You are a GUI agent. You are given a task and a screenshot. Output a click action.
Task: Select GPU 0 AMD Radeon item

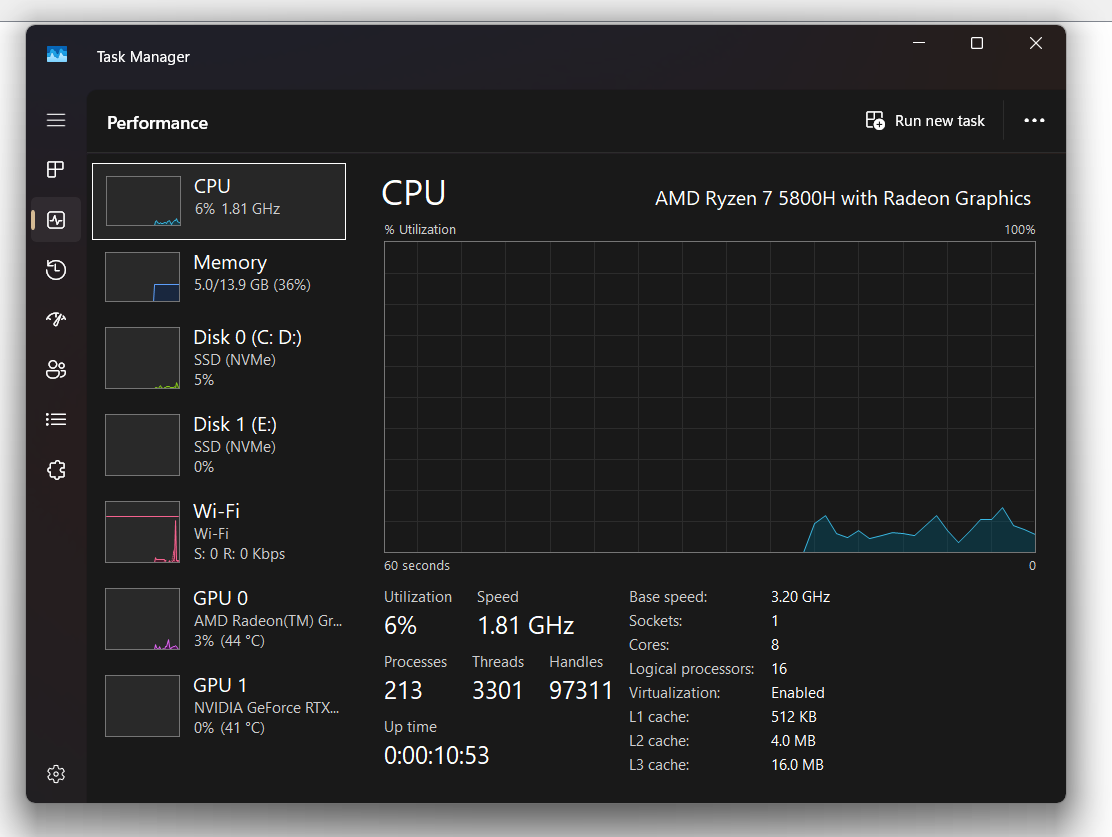coord(219,619)
